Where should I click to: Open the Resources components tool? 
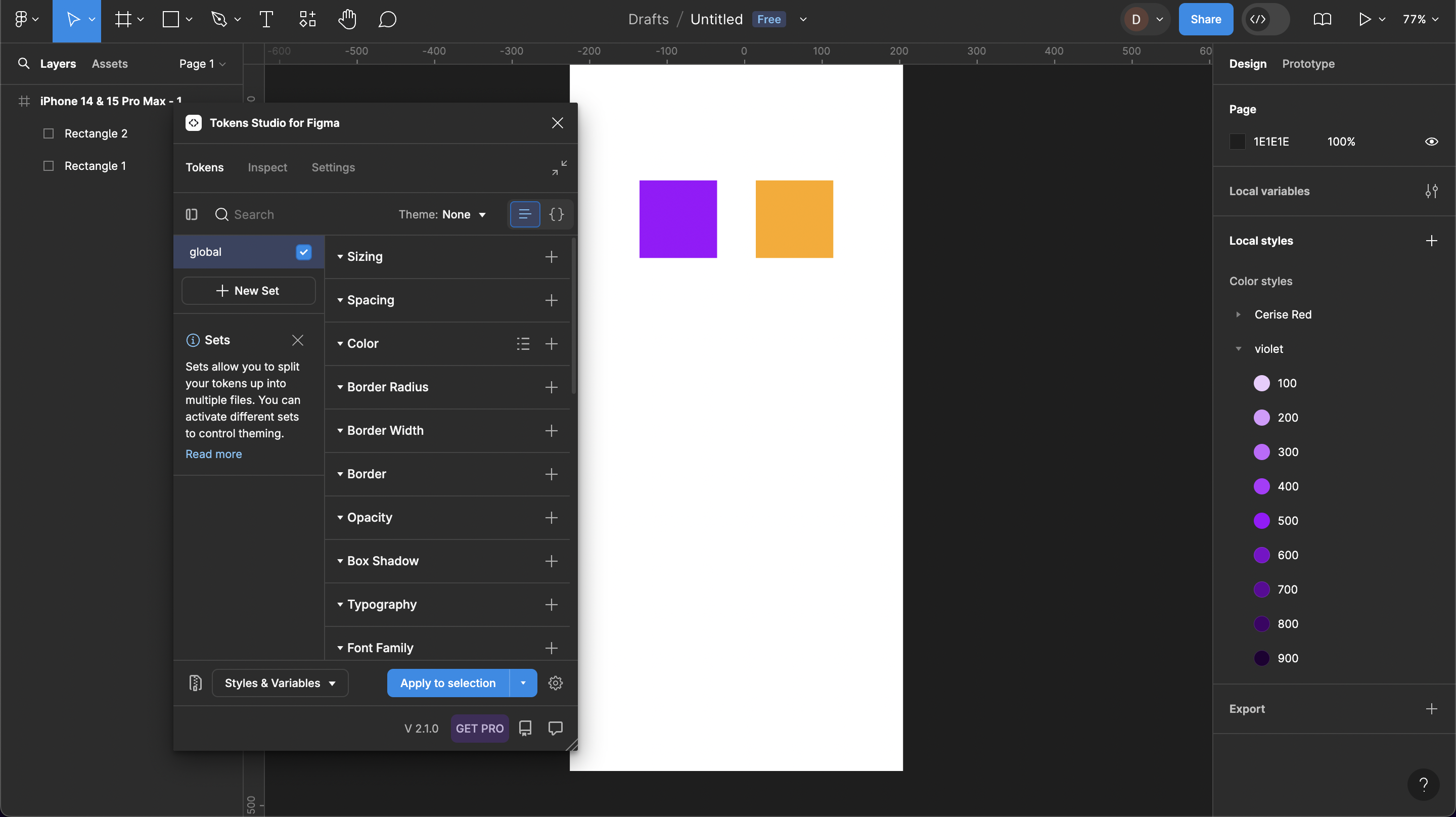pyautogui.click(x=307, y=19)
